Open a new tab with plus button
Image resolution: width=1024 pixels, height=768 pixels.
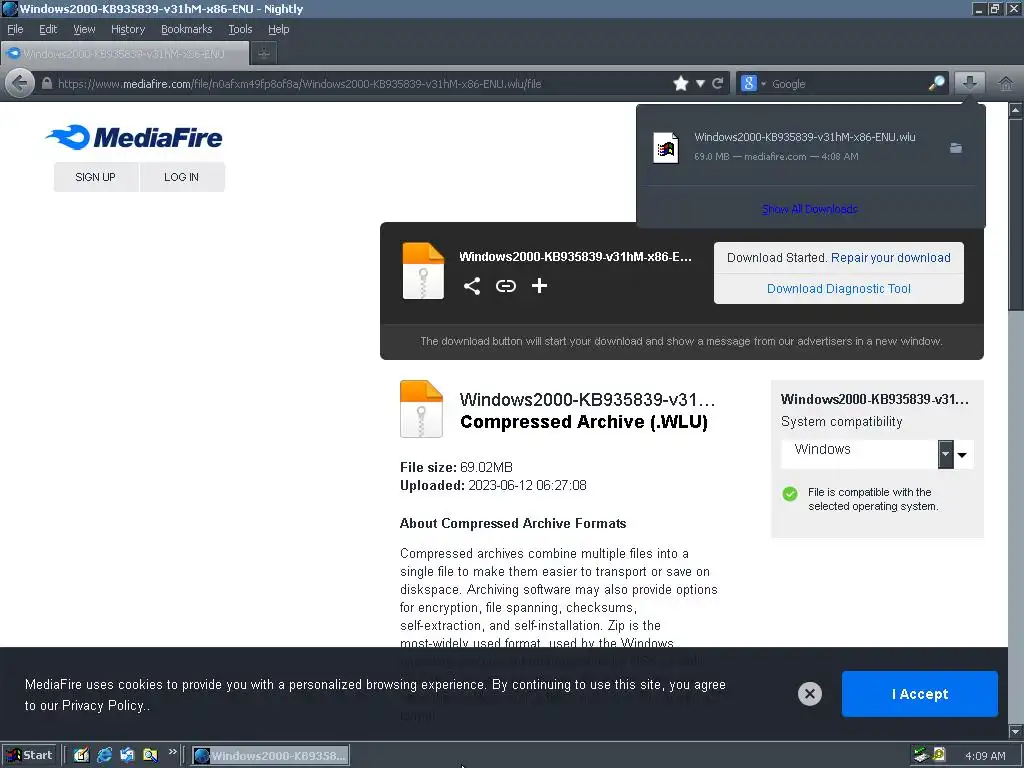point(264,54)
